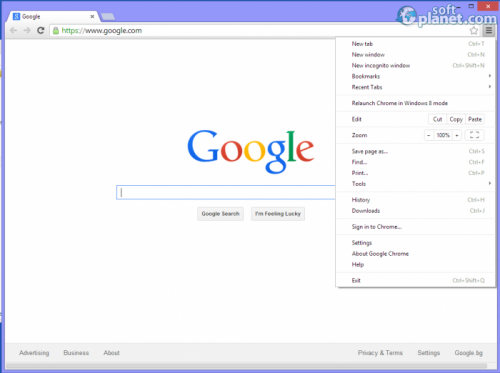The height and width of the screenshot is (373, 500).
Task: Click the Google tab favicon
Action: point(16,16)
